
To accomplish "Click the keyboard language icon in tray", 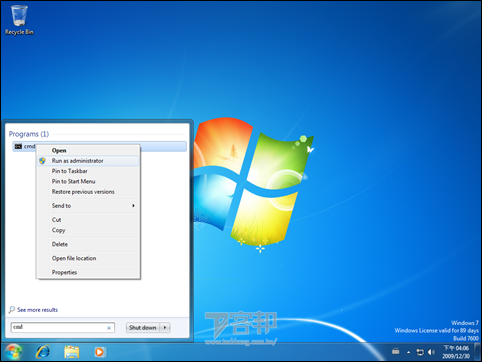I will point(396,351).
